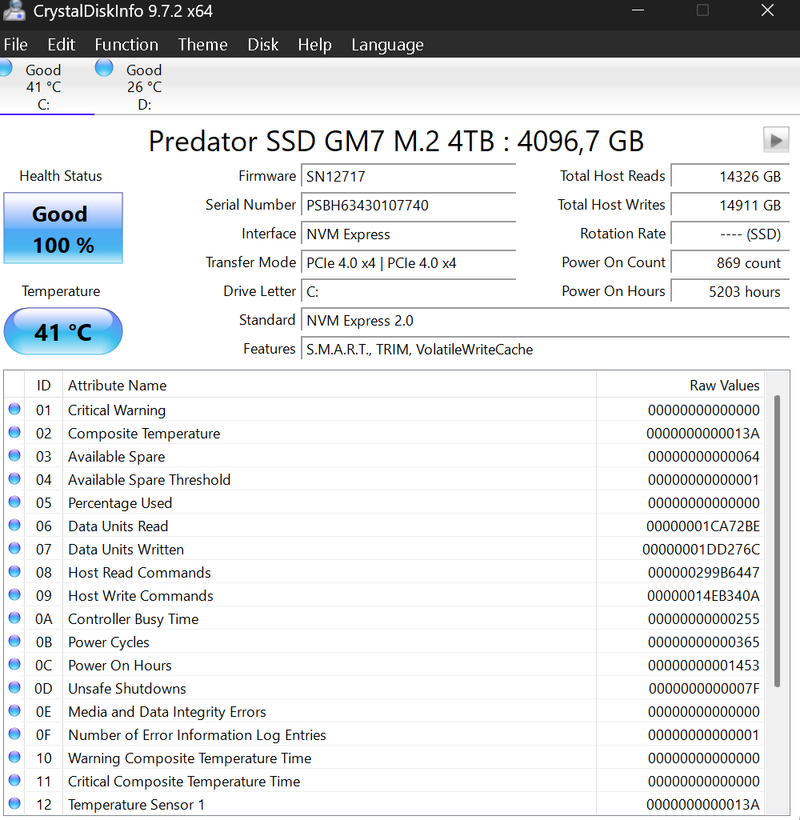Click status orb of Available Spare row
800x820 pixels.
tap(15, 455)
